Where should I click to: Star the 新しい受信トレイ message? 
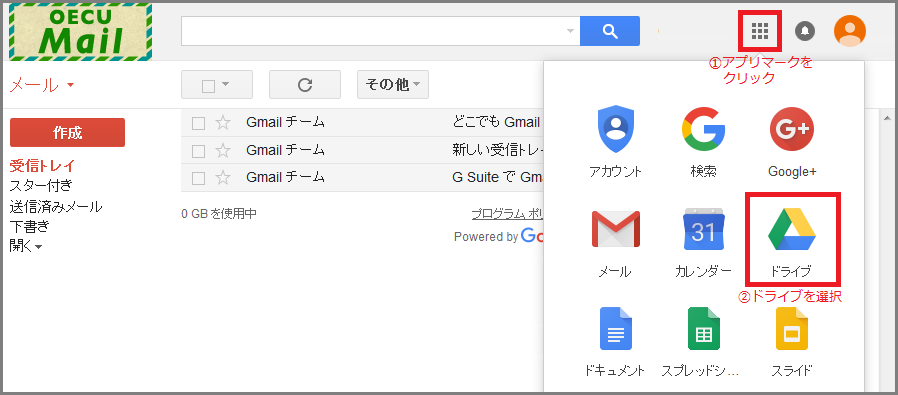tap(223, 151)
